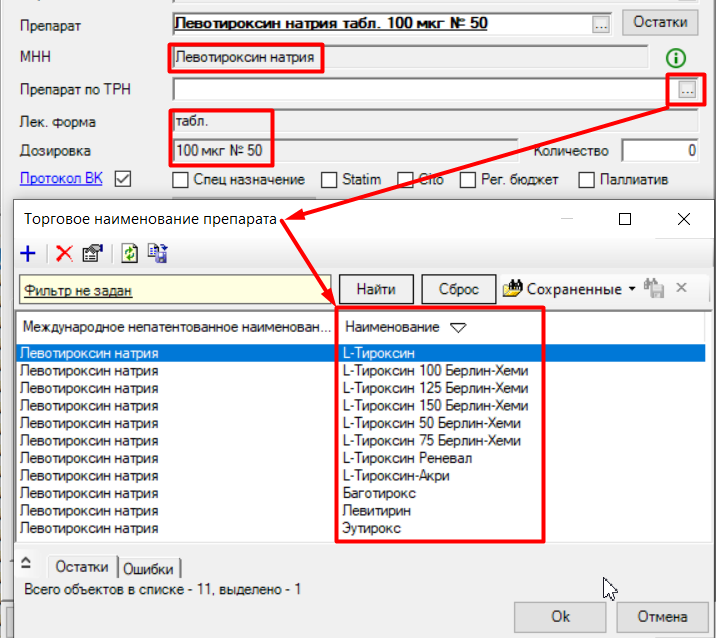The width and height of the screenshot is (716, 638).
Task: Click the green info icon near МНН
Action: 675,58
